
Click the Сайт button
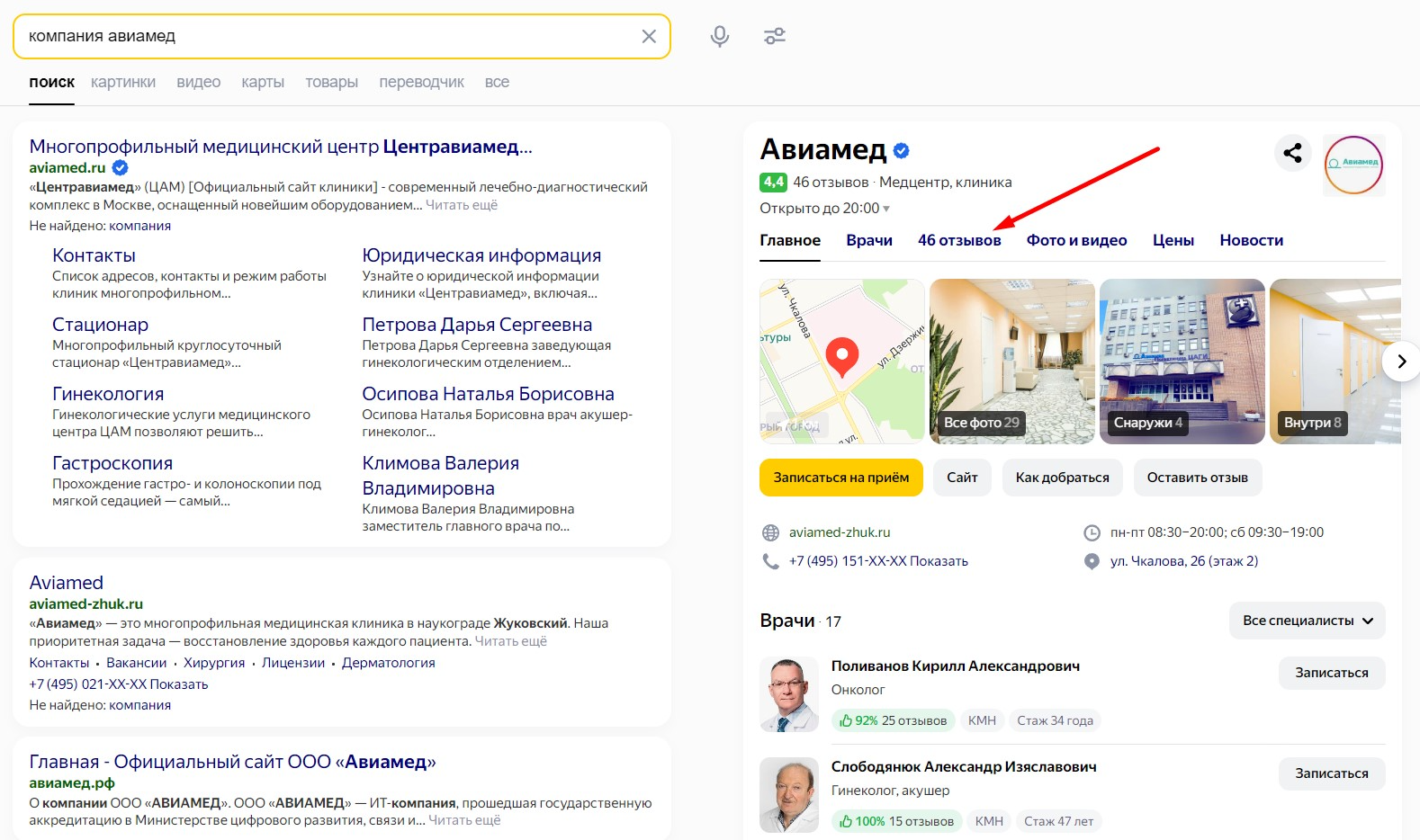click(x=962, y=478)
